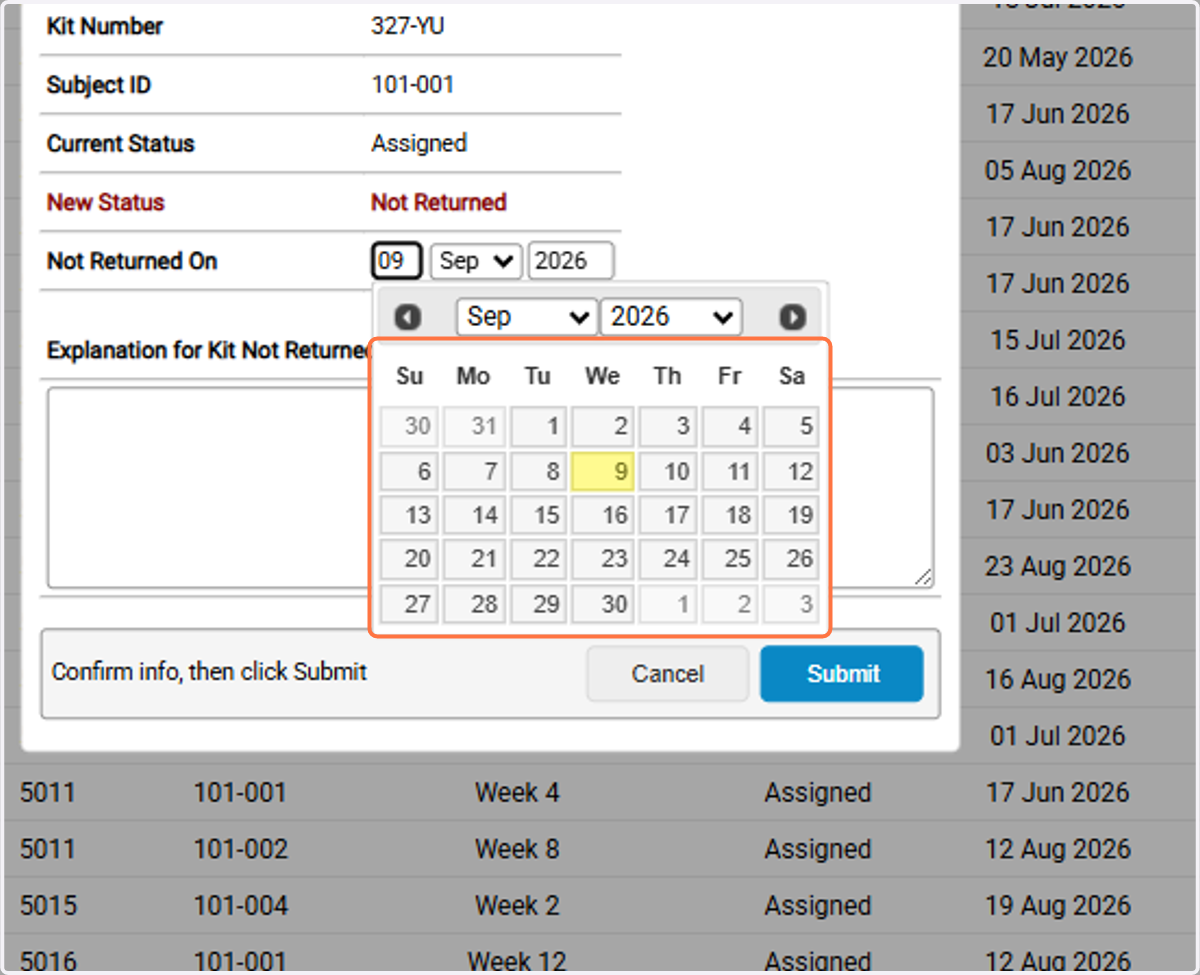The image size is (1200, 975).
Task: Select September 22 in the calendar
Action: point(539,559)
